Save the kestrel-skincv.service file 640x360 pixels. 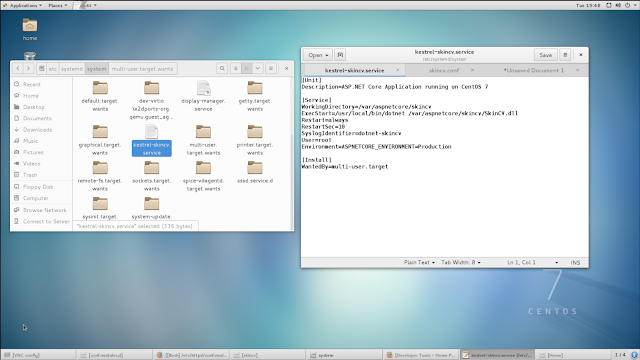[545, 55]
